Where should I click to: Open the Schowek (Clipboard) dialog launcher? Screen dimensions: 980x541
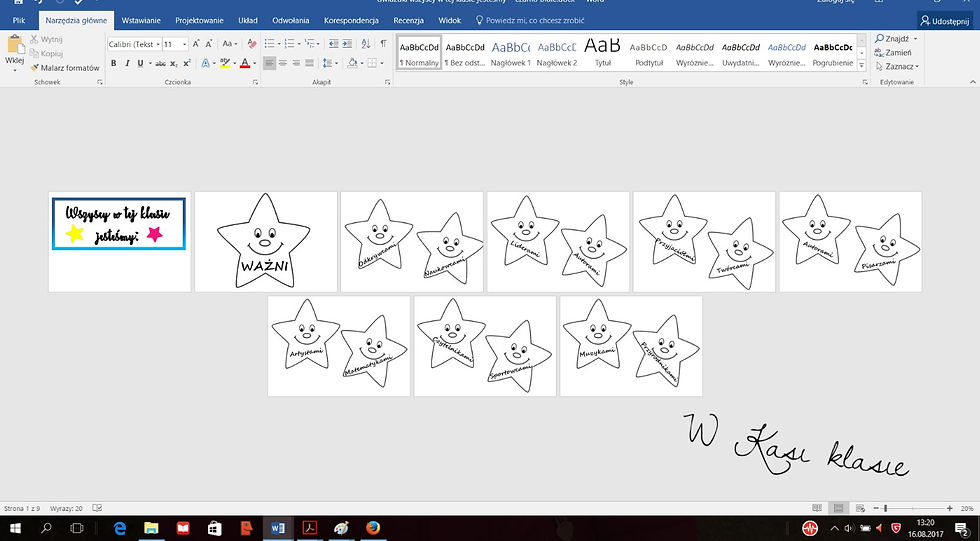tap(100, 82)
